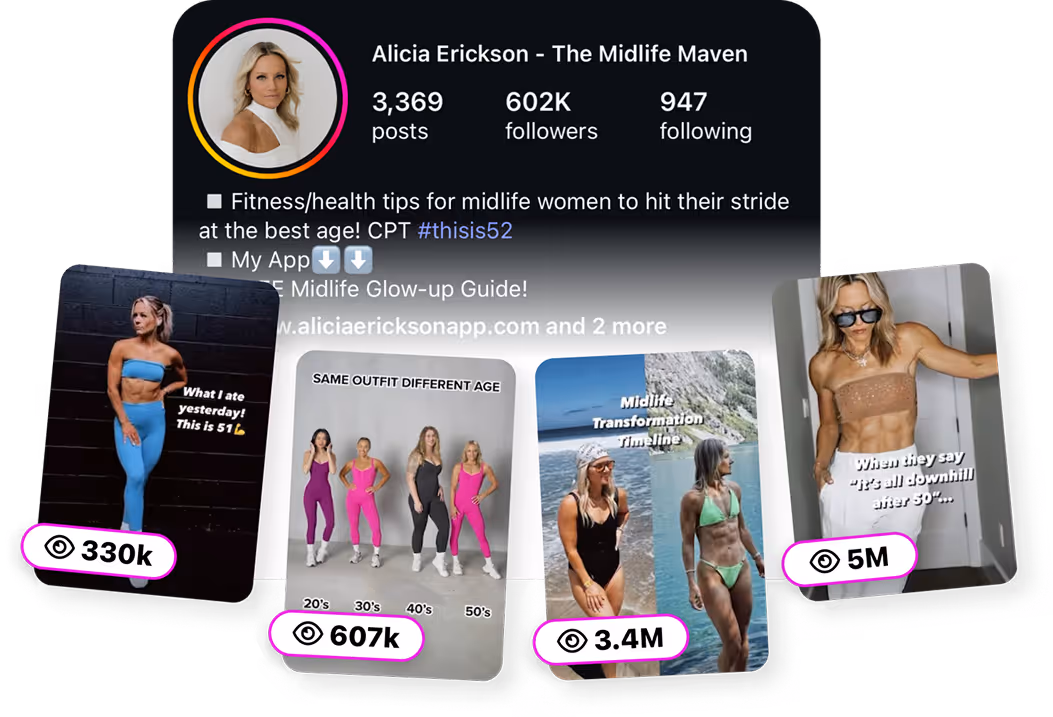This screenshot has width=1053, height=717.
Task: Open 'Same Outfit Different Age' video
Action: pos(400,515)
